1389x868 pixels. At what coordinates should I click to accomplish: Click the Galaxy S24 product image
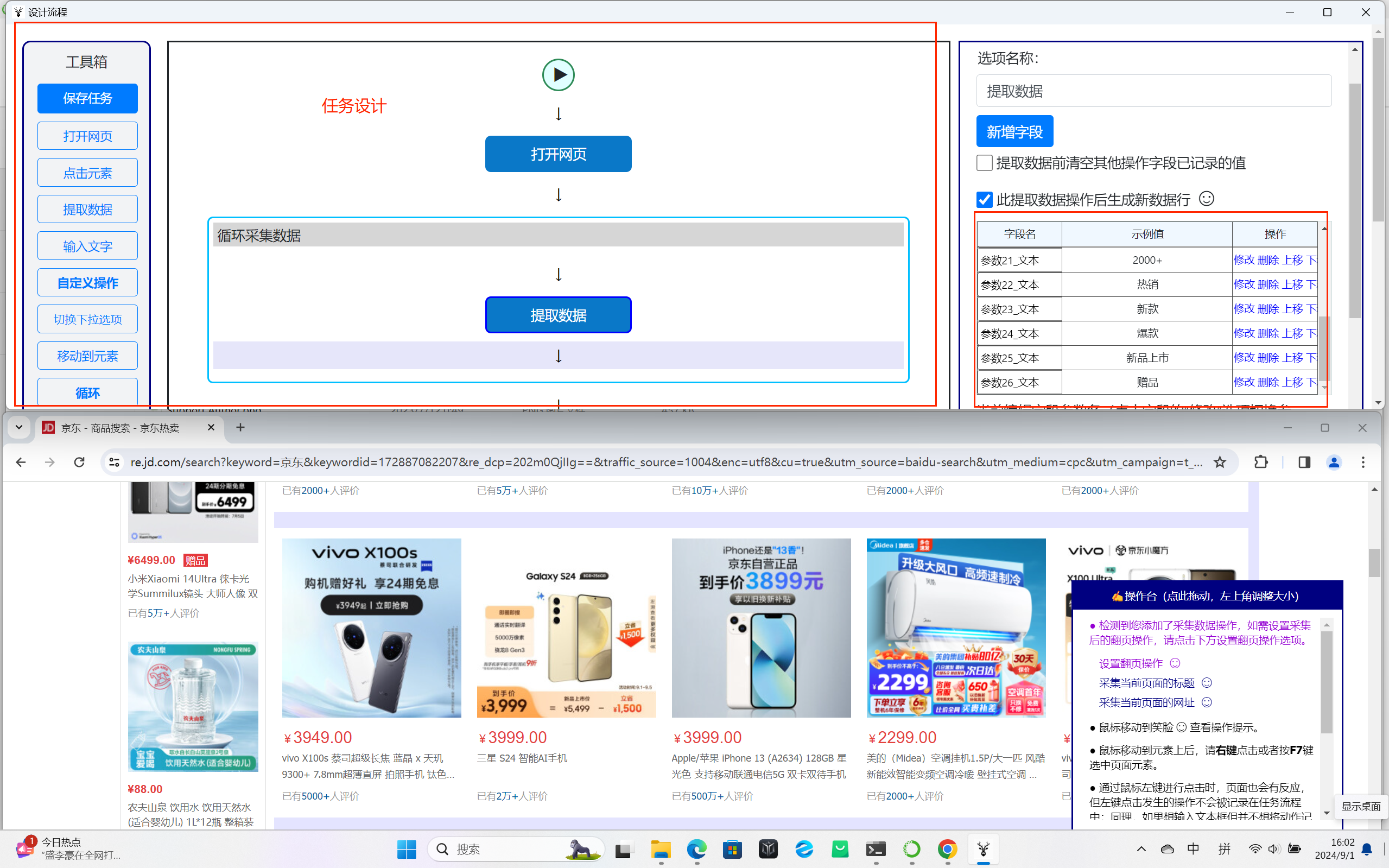pyautogui.click(x=566, y=628)
